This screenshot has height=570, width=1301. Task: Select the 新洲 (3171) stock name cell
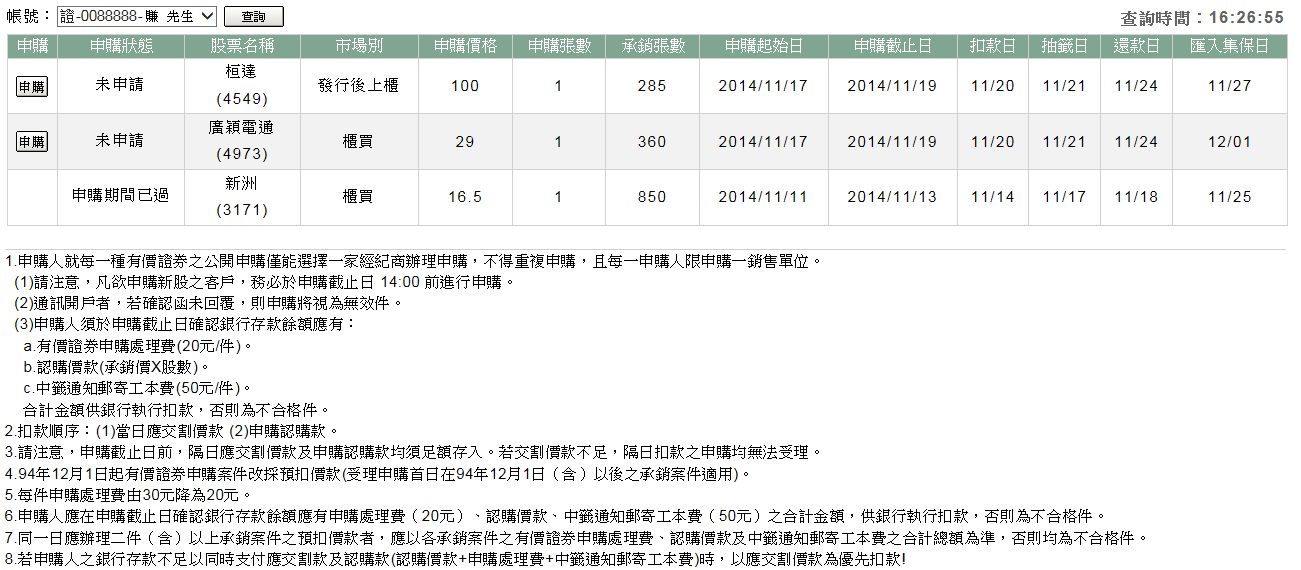pos(242,197)
